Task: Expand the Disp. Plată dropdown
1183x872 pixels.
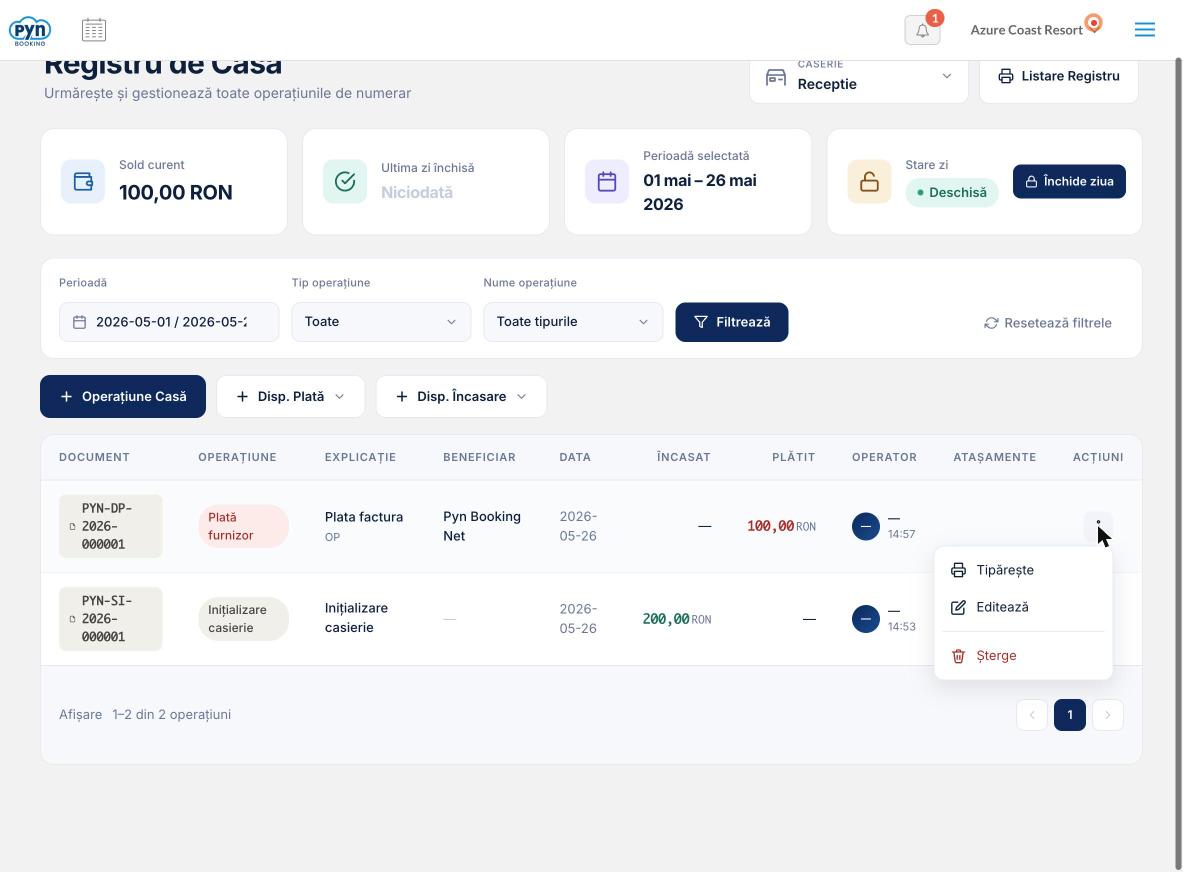Action: pyautogui.click(x=290, y=396)
